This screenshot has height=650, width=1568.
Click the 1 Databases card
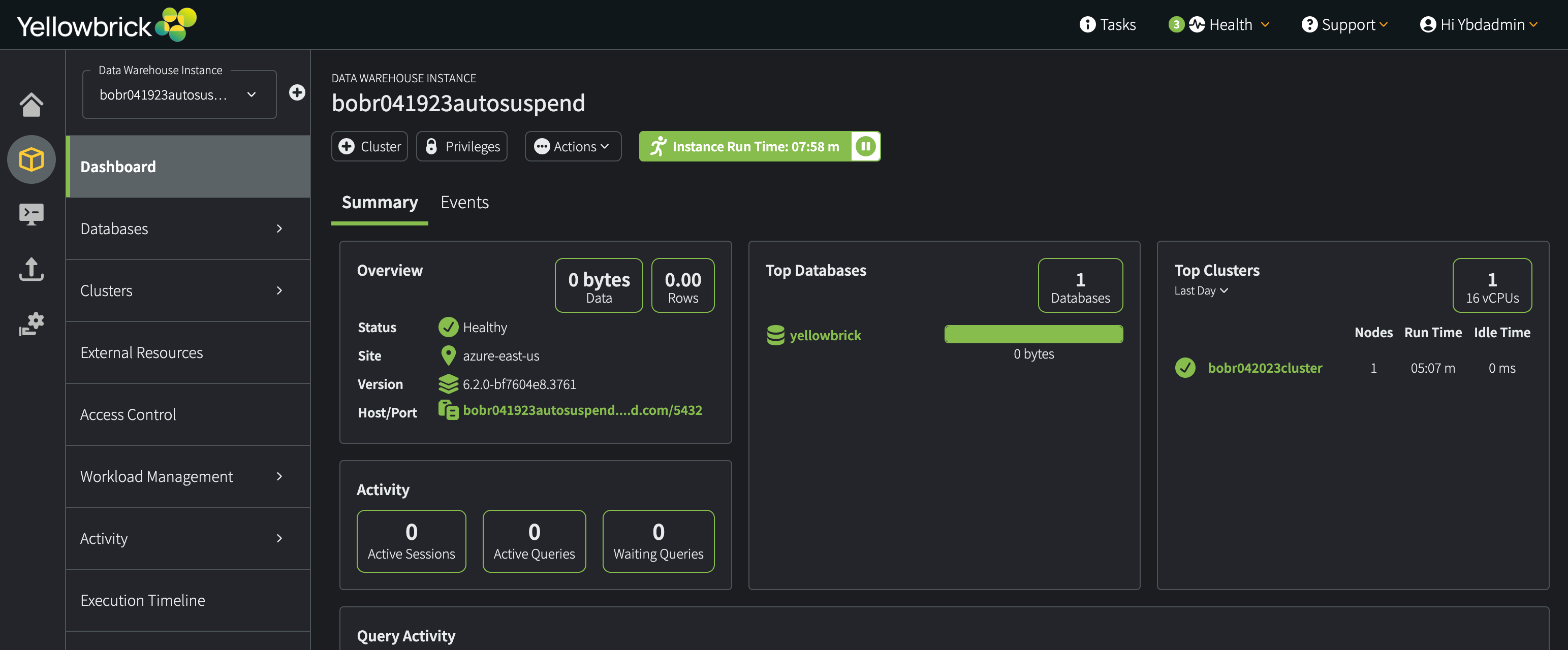[1080, 285]
